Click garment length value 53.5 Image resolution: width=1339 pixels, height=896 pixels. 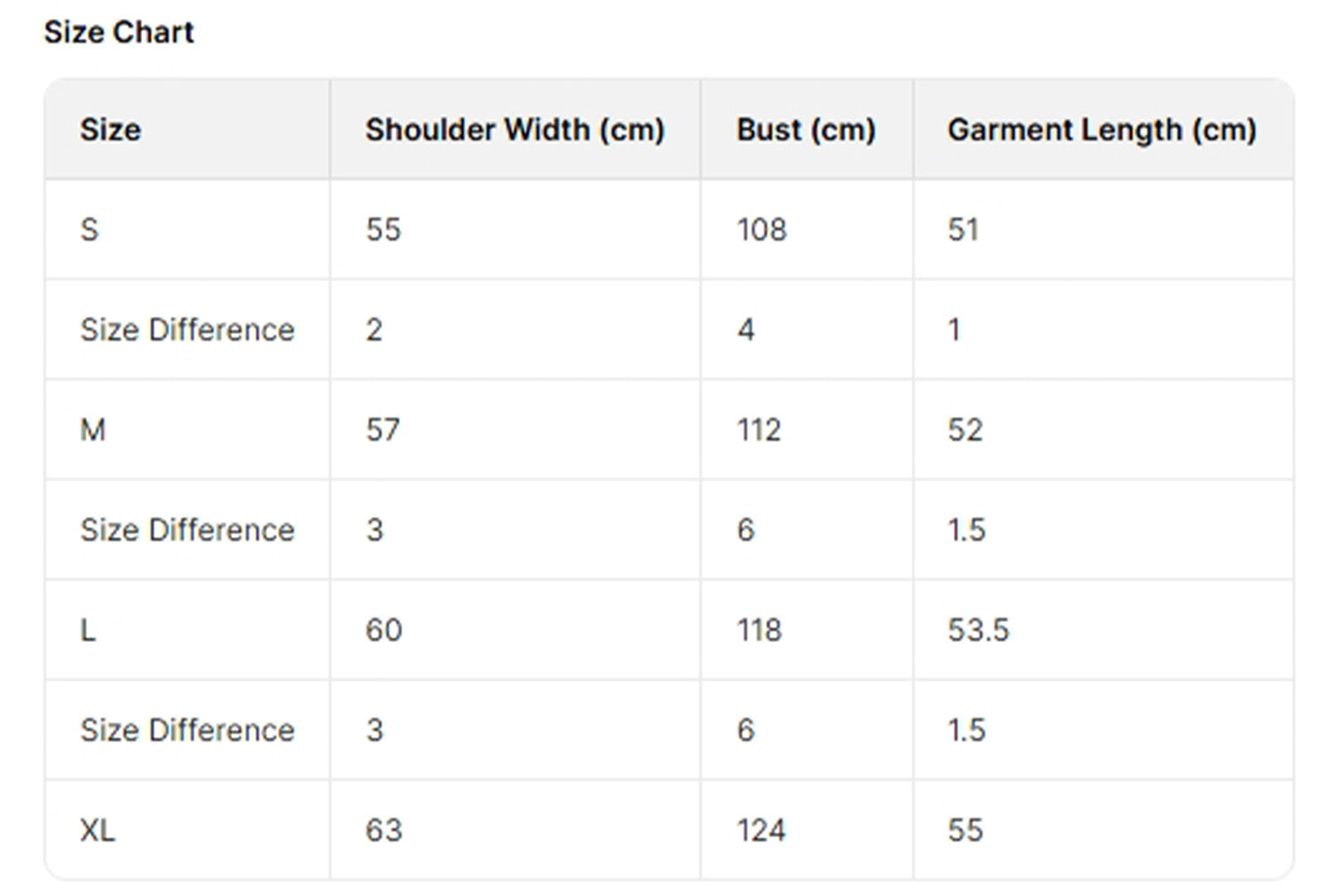coord(978,630)
